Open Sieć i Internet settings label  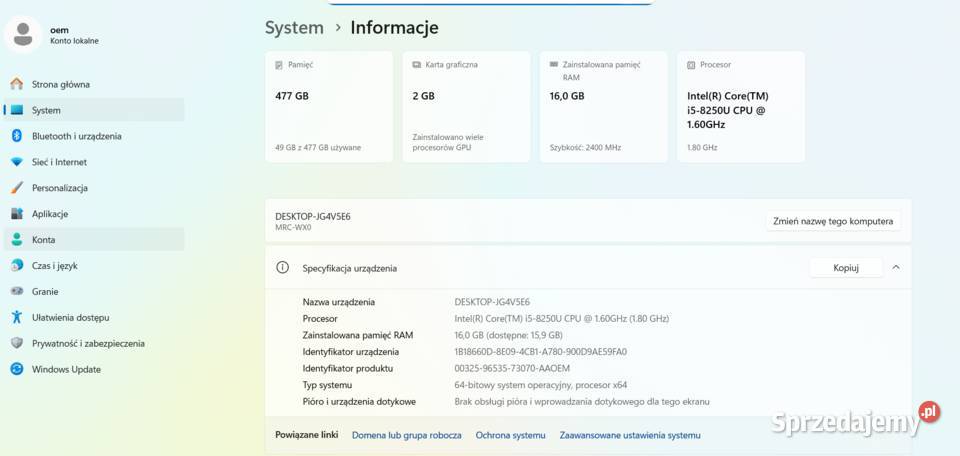pos(59,162)
